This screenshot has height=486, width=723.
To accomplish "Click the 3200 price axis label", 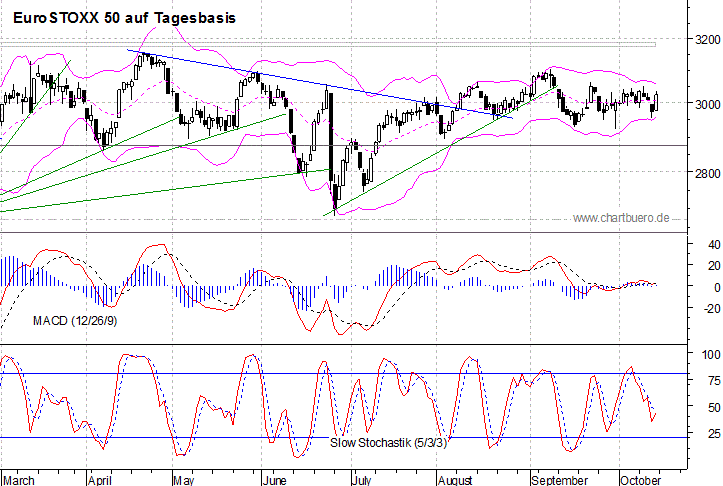I will (708, 39).
